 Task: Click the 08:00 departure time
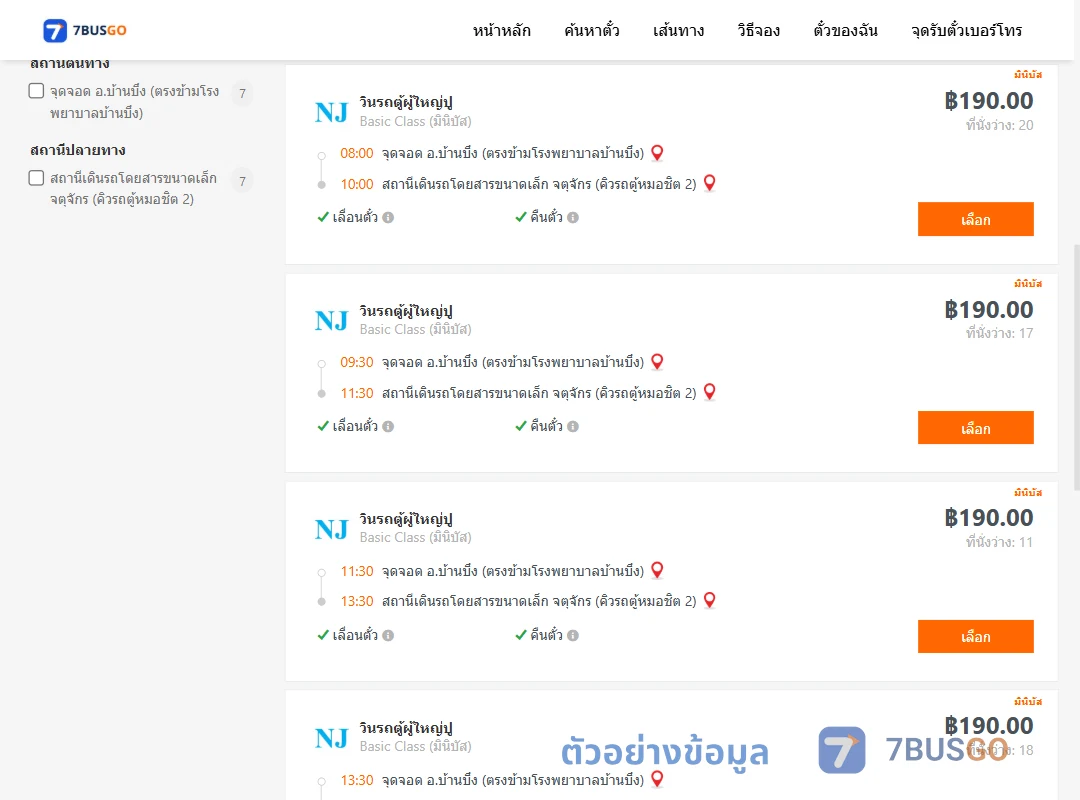[357, 153]
